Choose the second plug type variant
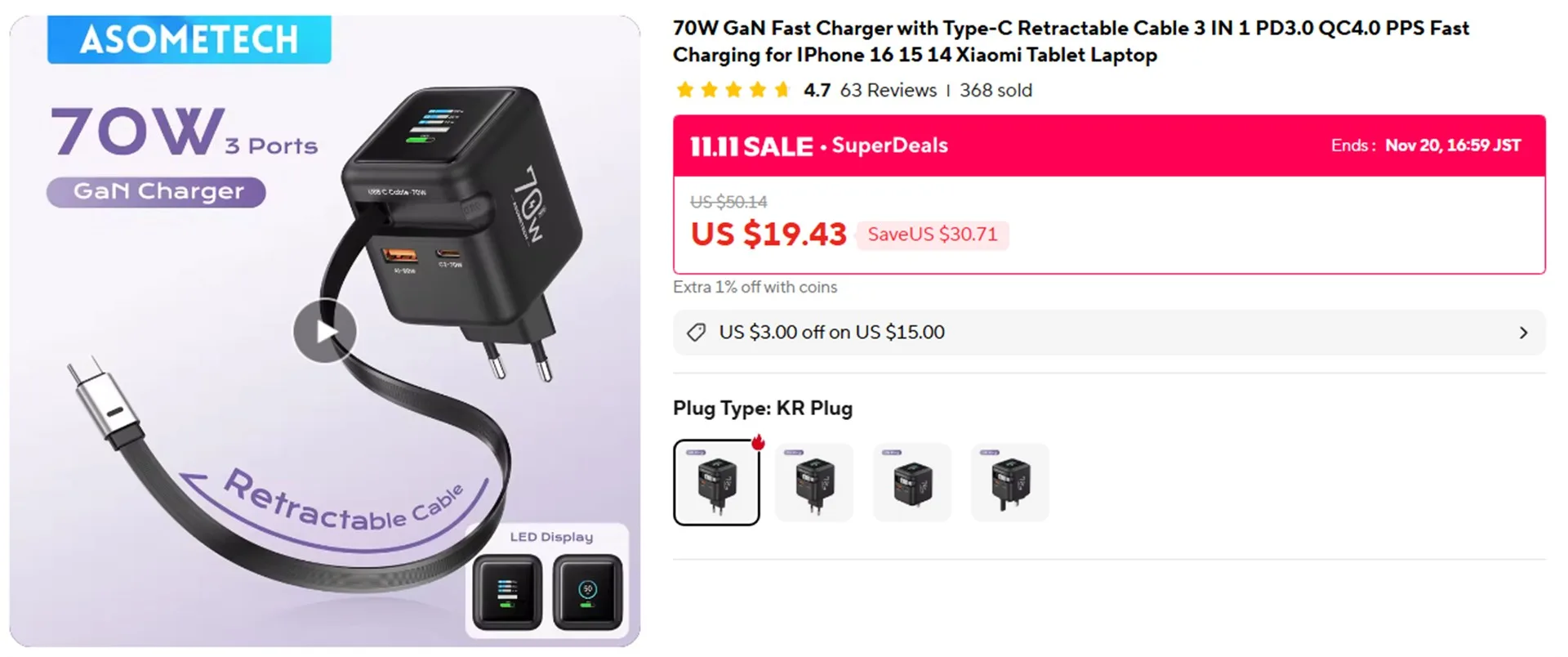The height and width of the screenshot is (657, 1568). (x=814, y=482)
